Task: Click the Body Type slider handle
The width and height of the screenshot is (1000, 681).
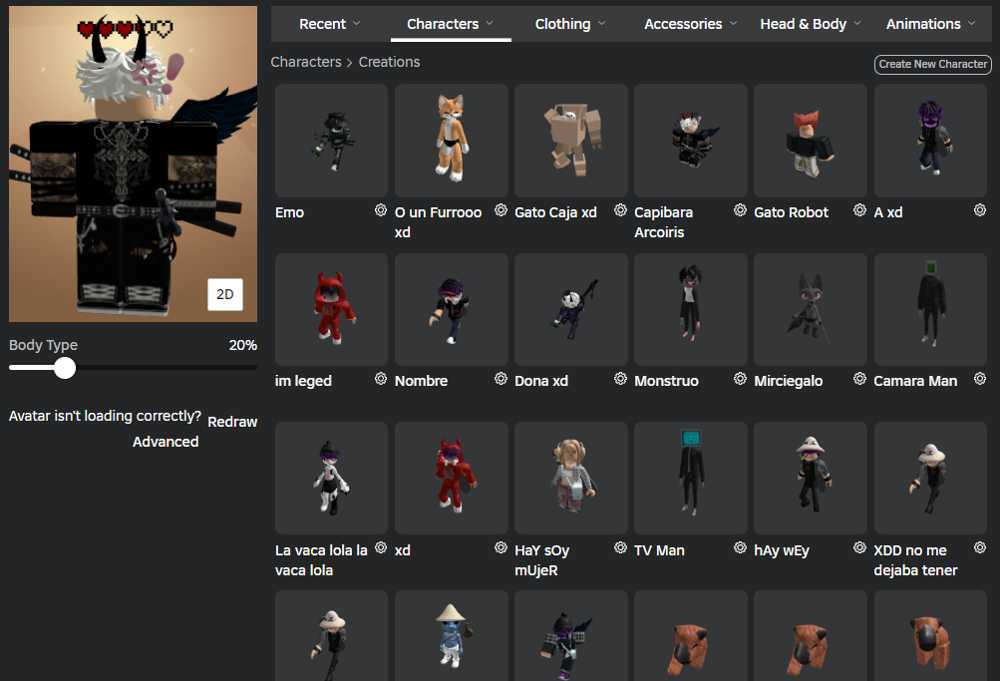Action: click(x=64, y=368)
